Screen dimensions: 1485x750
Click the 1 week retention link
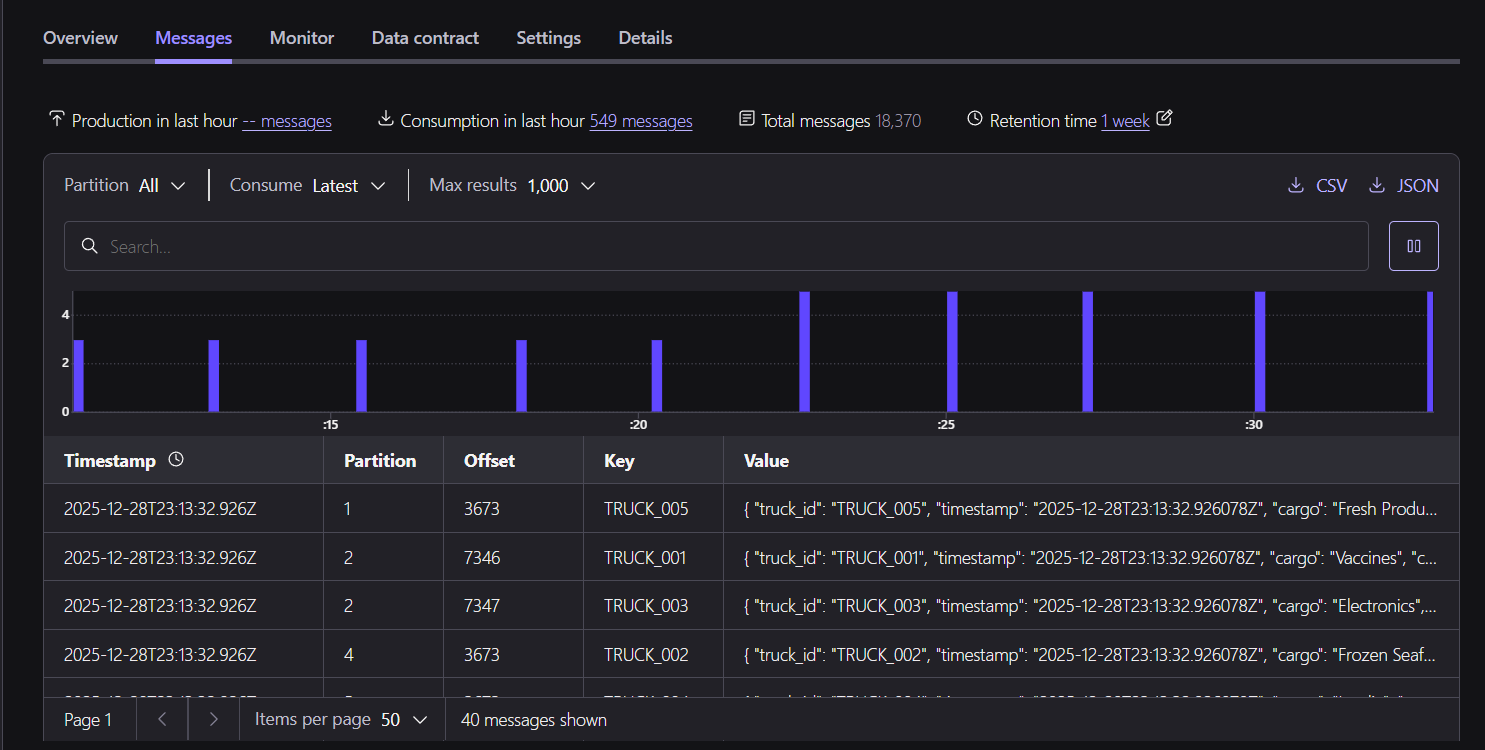tap(1125, 121)
